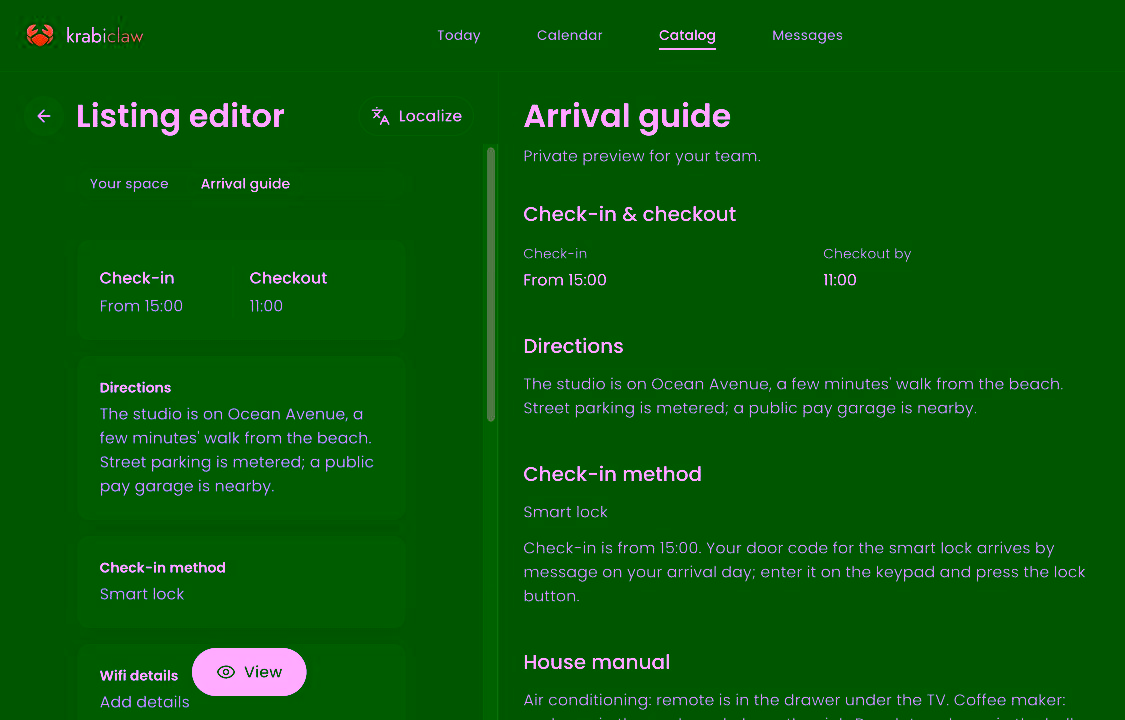This screenshot has width=1125, height=720.
Task: Click the listing editor scrollbar
Action: [491, 285]
